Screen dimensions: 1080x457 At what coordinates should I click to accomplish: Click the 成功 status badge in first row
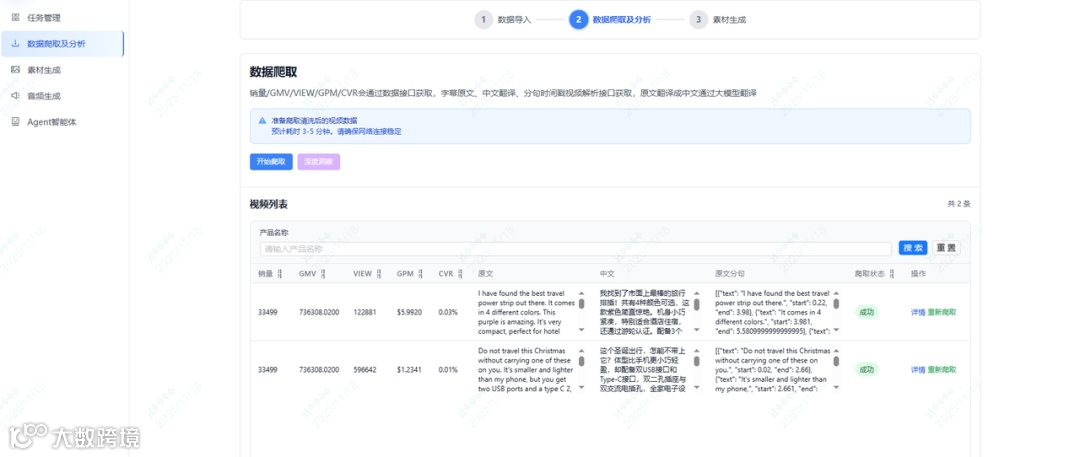866,312
